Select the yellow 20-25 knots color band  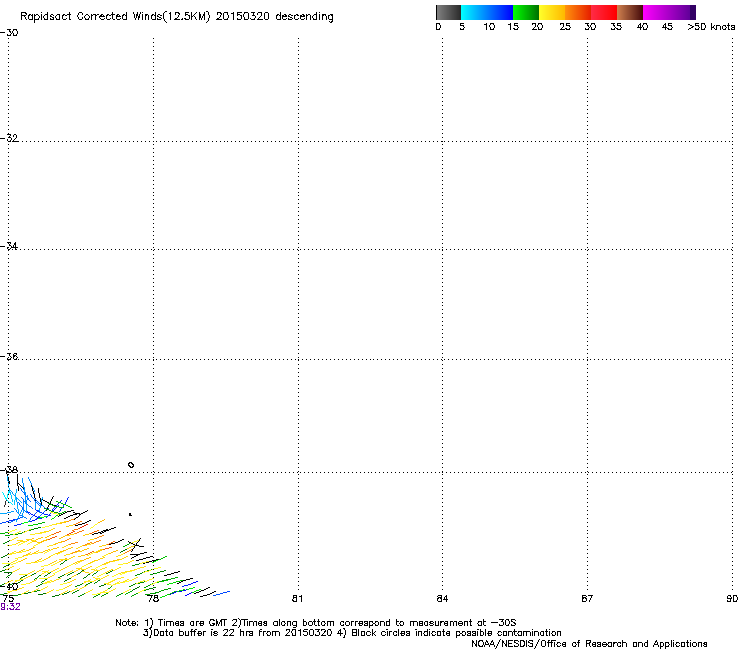click(552, 12)
